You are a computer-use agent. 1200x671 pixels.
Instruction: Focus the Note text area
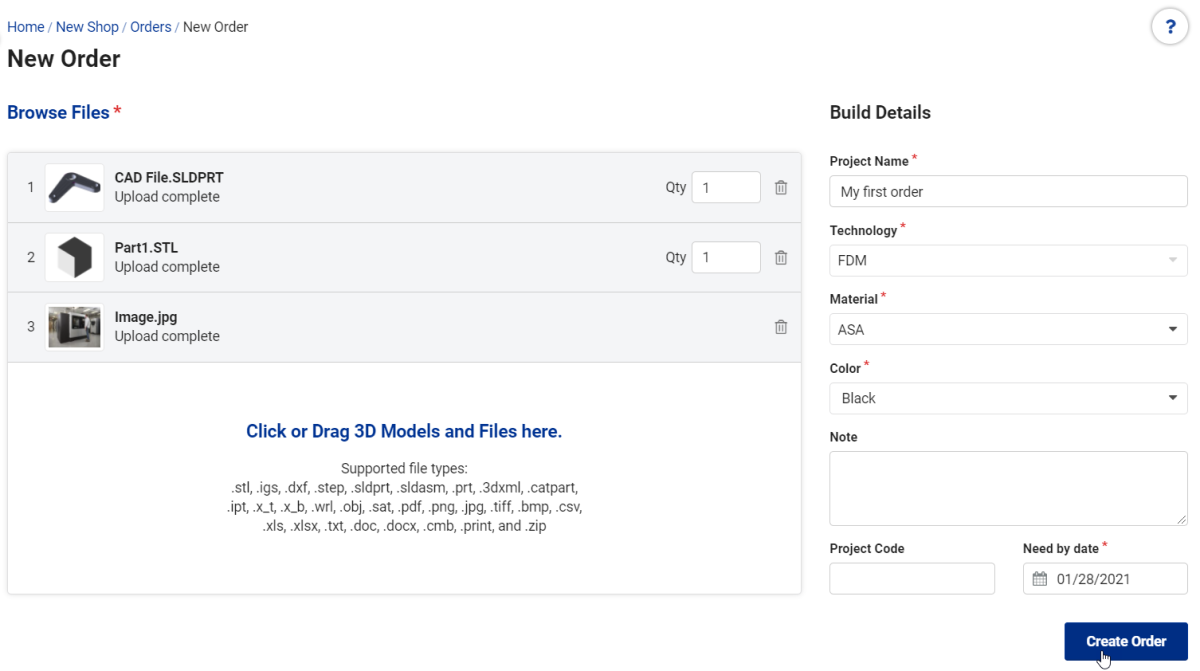point(1008,488)
